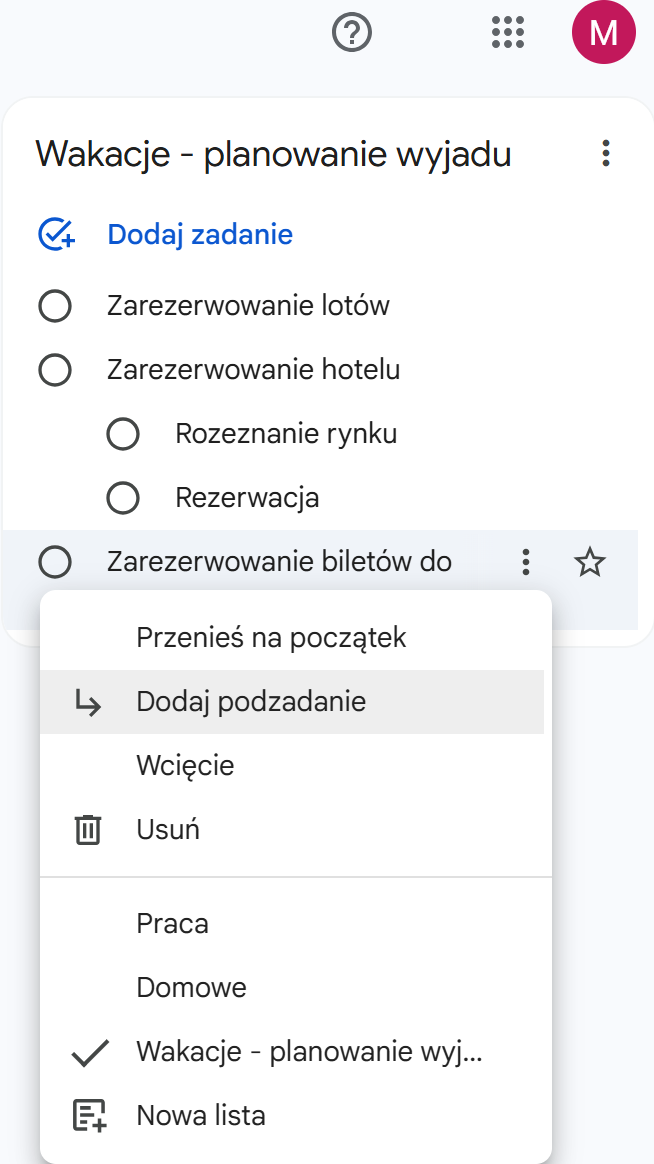This screenshot has width=654, height=1164.
Task: Click the subtask arrow icon in menu
Action: (x=88, y=702)
